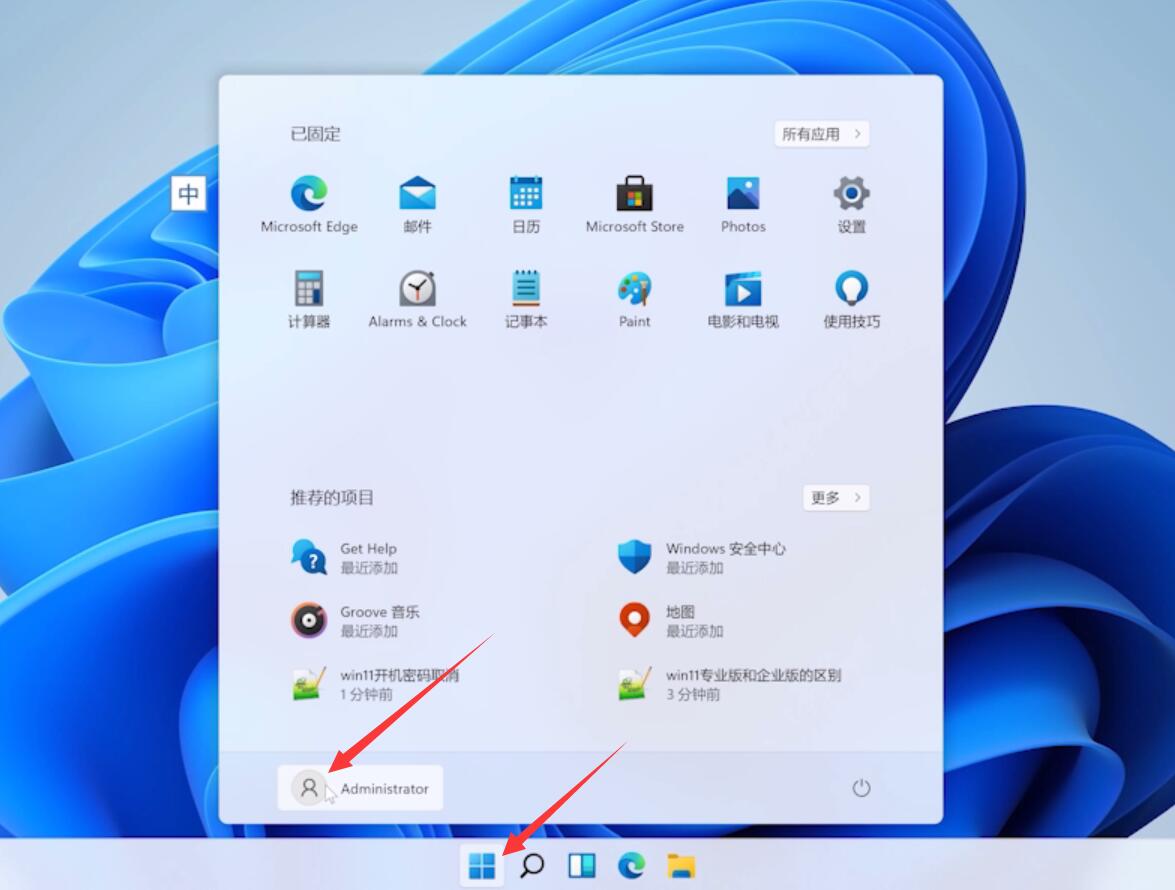Open File Explorer from taskbar

(681, 866)
